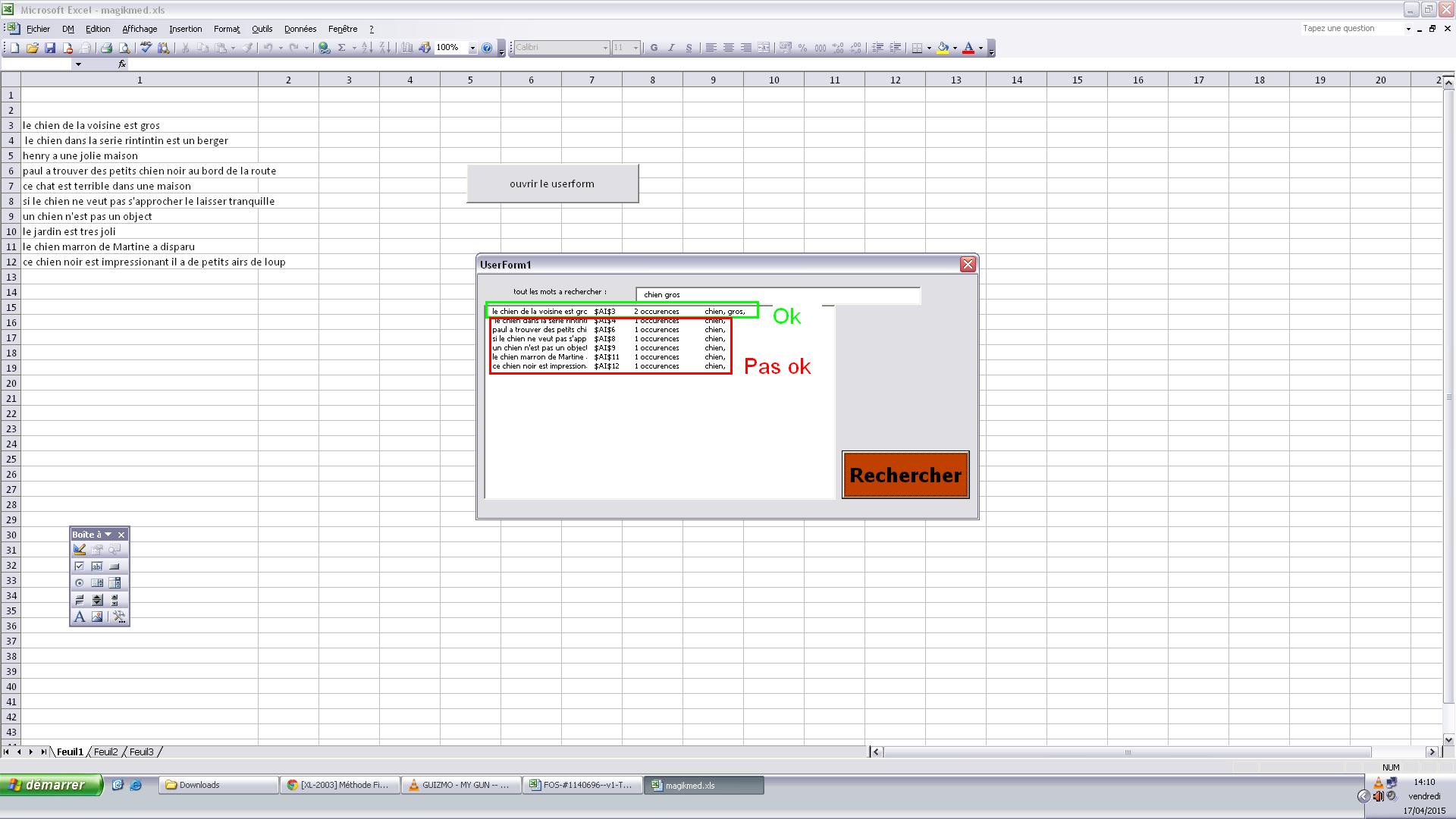Open the Research binoculars tool
1456x819 pixels.
click(163, 48)
